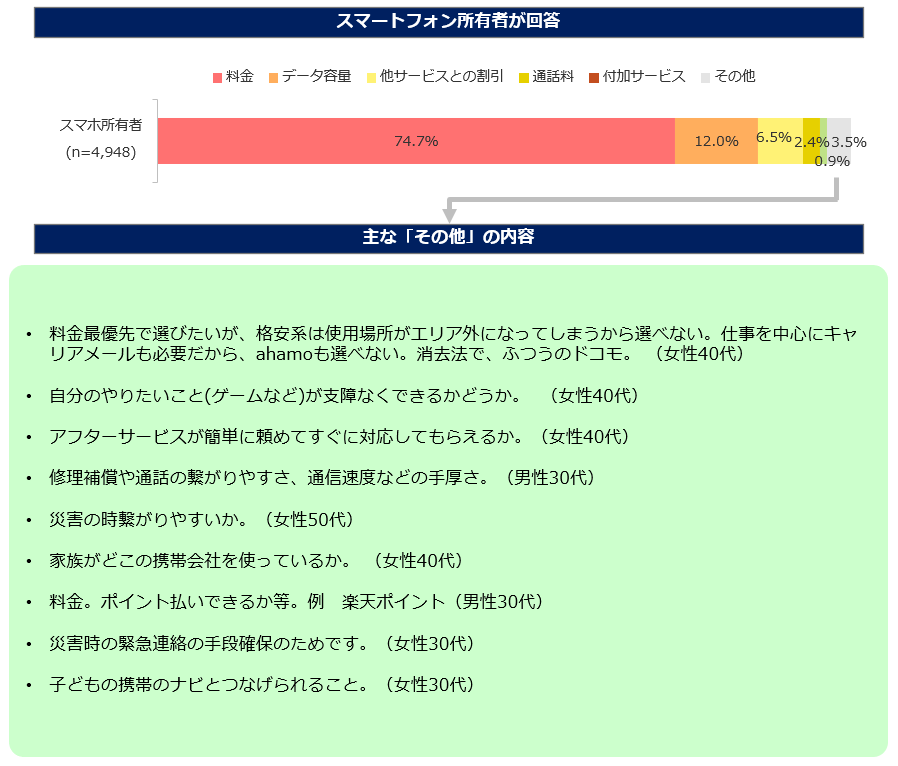Click the orange データ容量 legend swatch
The width and height of the screenshot is (898, 766).
tap(273, 78)
